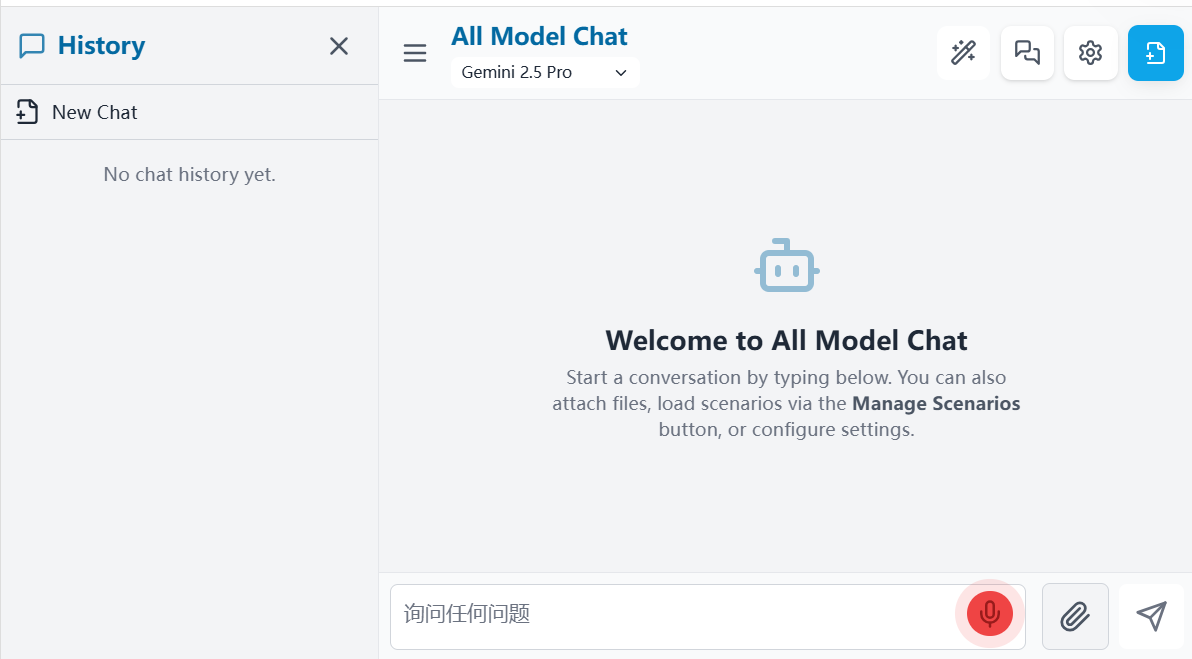The image size is (1192, 659).
Task: Click the magic wand icon button
Action: [x=963, y=53]
